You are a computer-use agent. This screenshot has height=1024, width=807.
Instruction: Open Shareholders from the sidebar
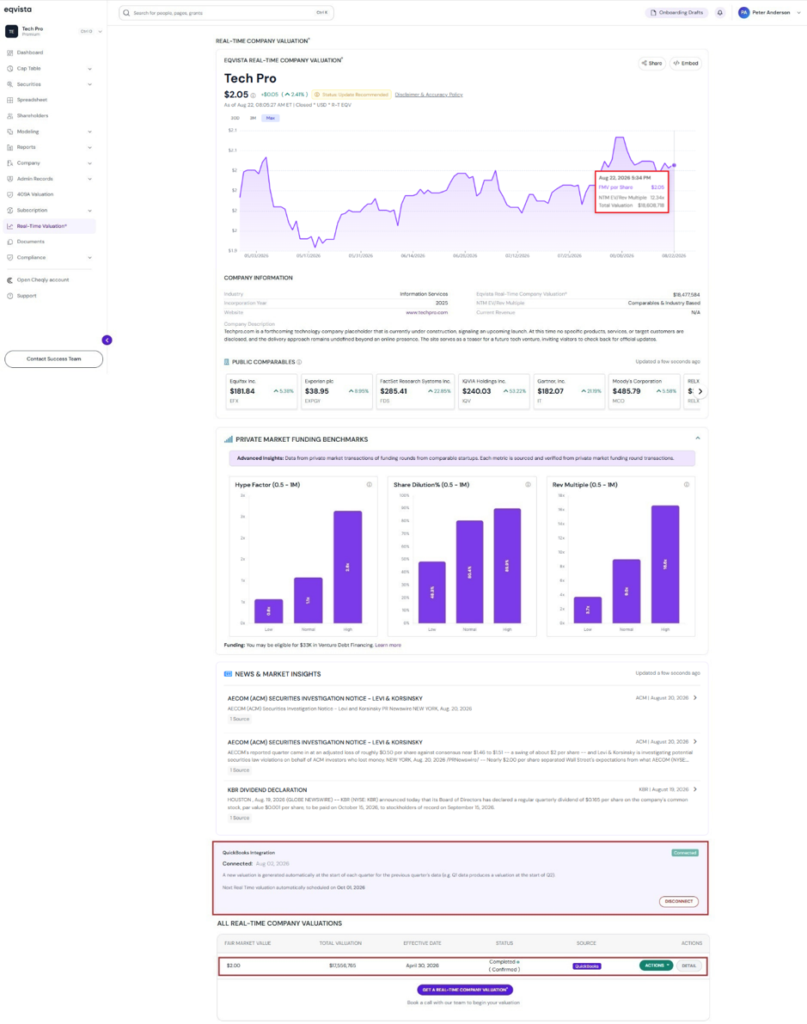pos(33,116)
